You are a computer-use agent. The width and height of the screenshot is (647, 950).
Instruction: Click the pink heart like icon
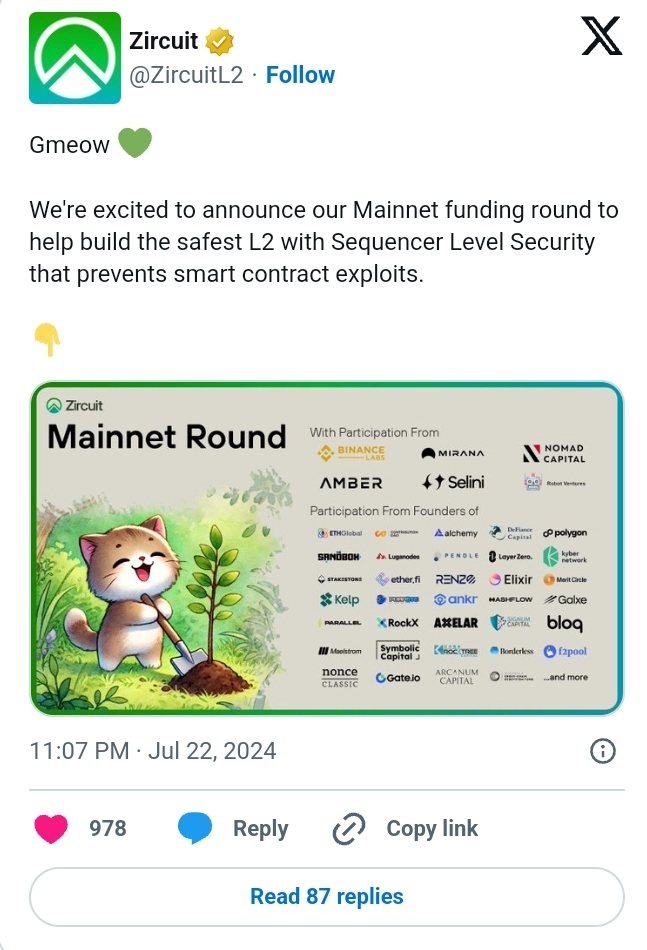(51, 828)
